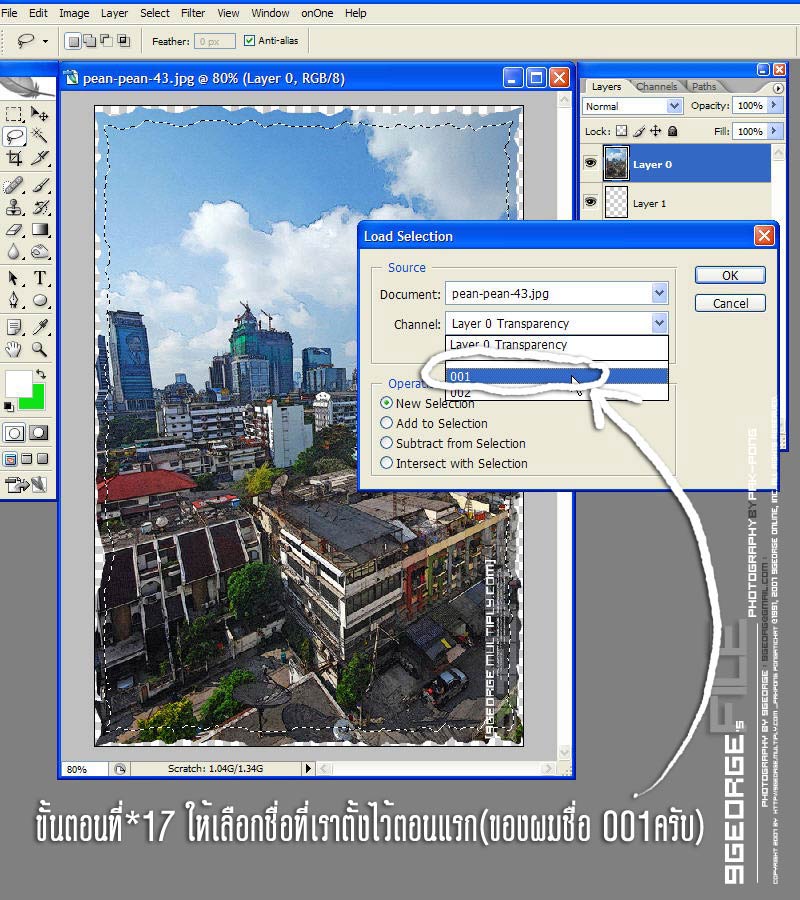Select Subtract from Selection radio button
Screen dimensions: 800x900
click(386, 443)
